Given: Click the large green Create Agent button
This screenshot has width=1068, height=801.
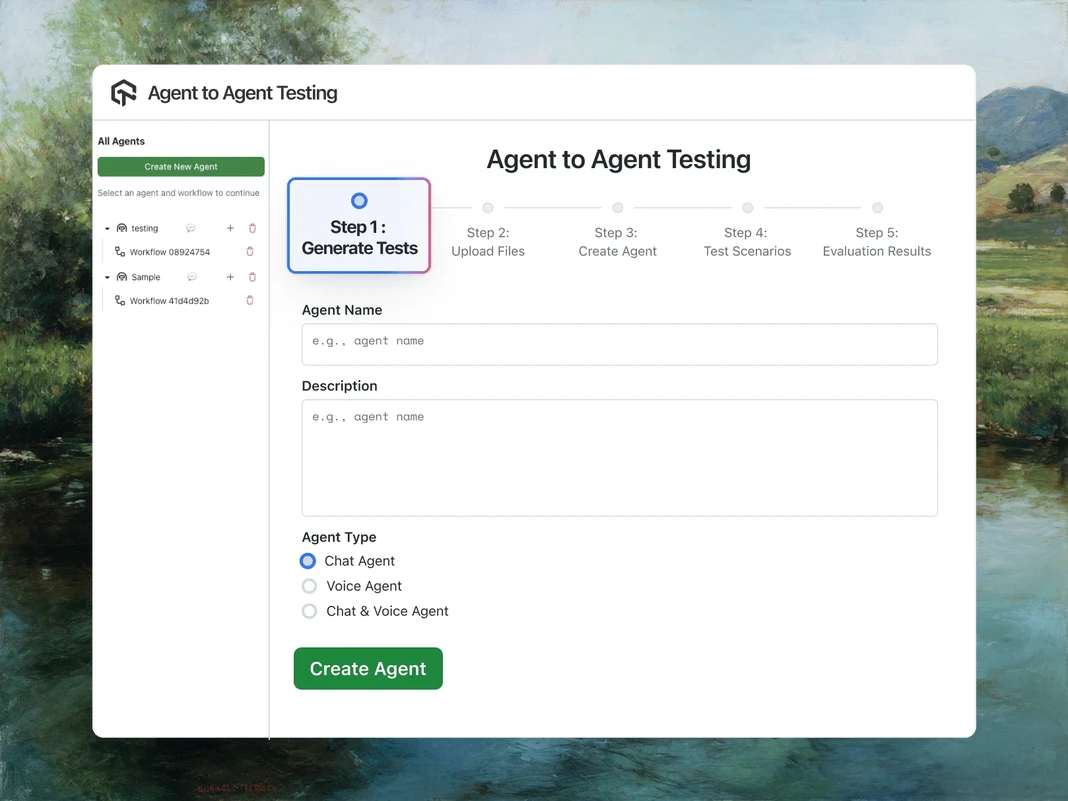Looking at the screenshot, I should [x=368, y=668].
